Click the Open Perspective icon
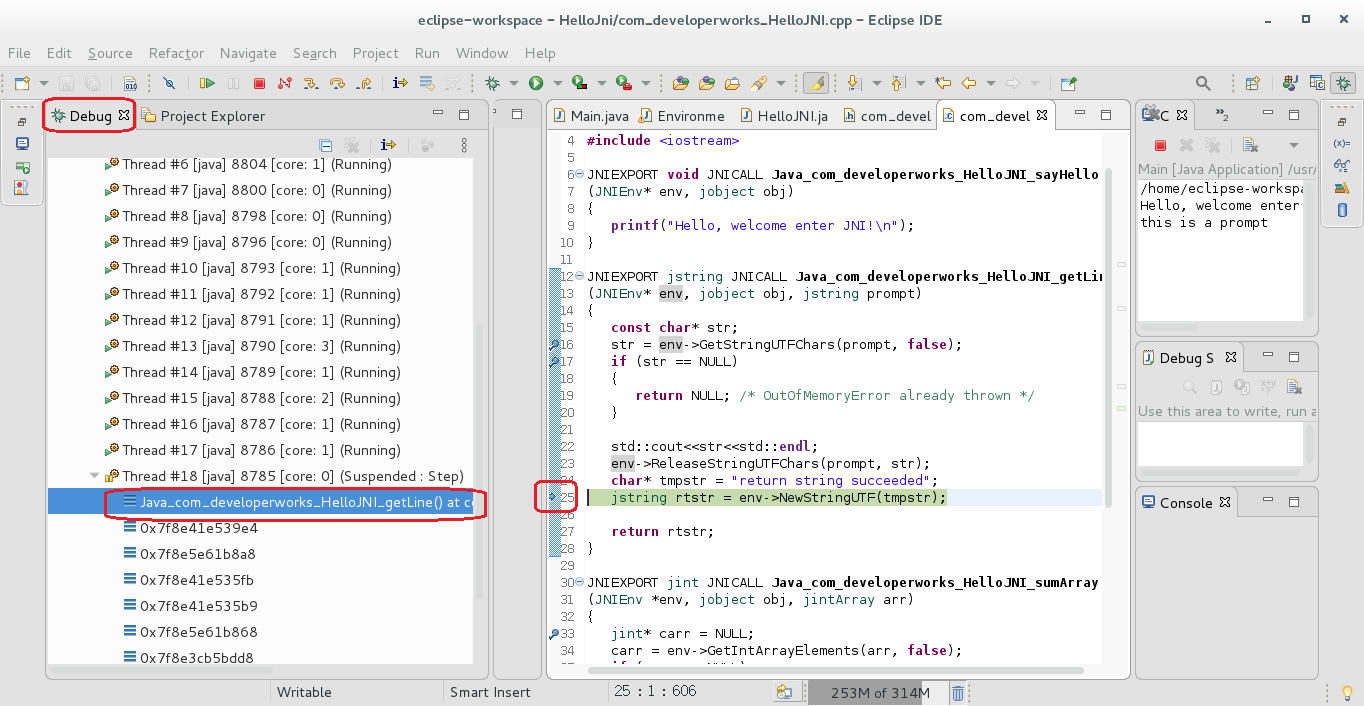Image resolution: width=1364 pixels, height=706 pixels. [1253, 84]
